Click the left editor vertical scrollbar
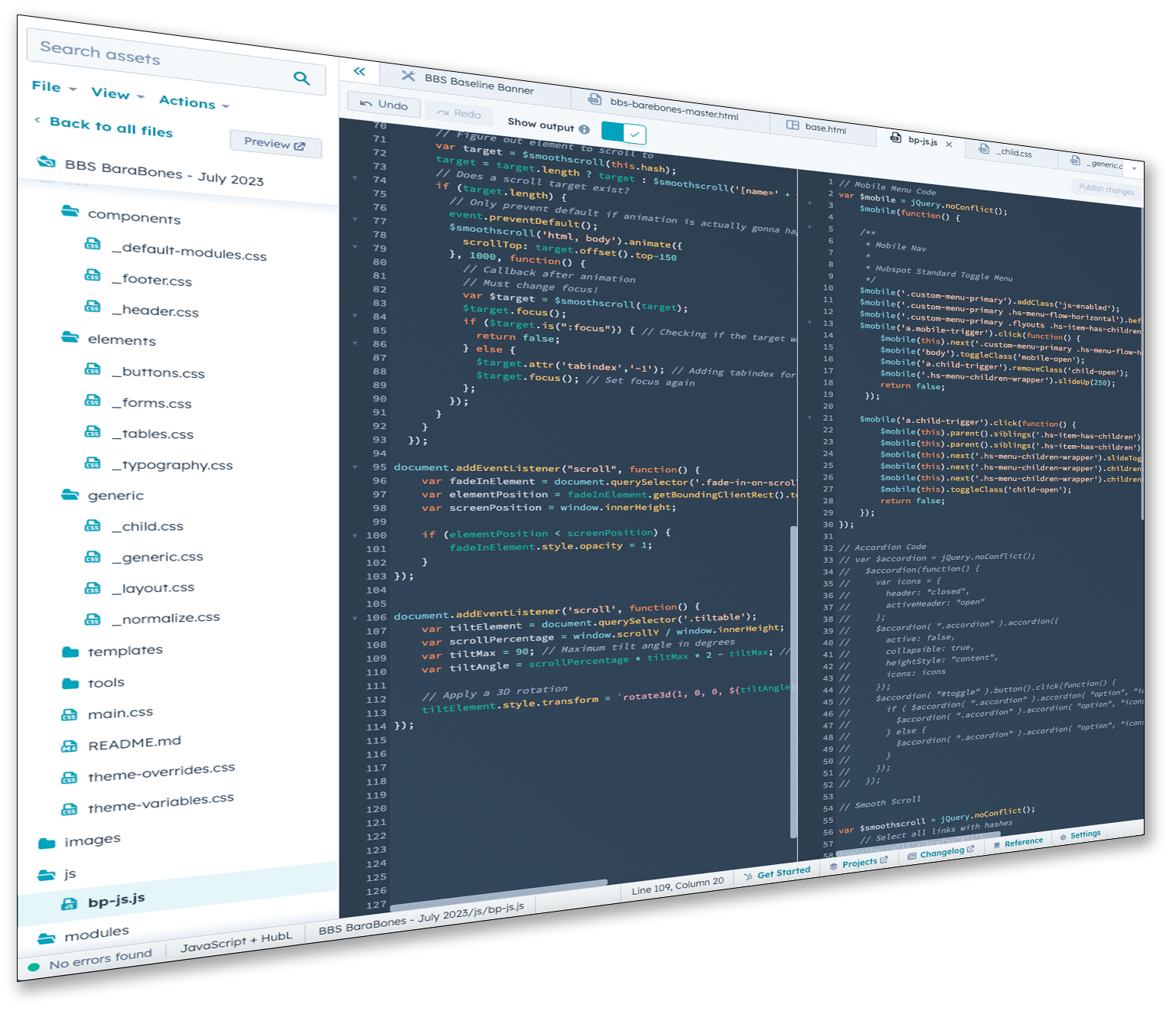 pyautogui.click(x=793, y=681)
